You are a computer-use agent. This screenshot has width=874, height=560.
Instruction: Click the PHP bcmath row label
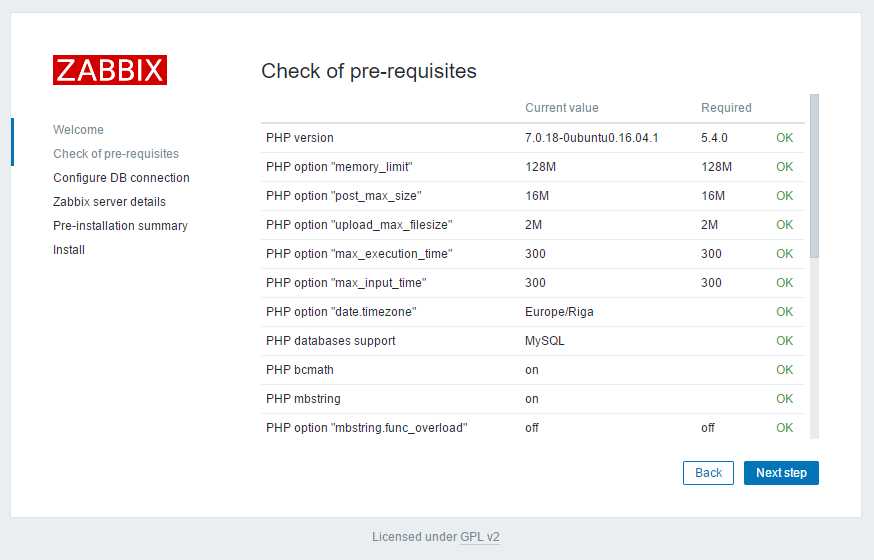pyautogui.click(x=300, y=369)
